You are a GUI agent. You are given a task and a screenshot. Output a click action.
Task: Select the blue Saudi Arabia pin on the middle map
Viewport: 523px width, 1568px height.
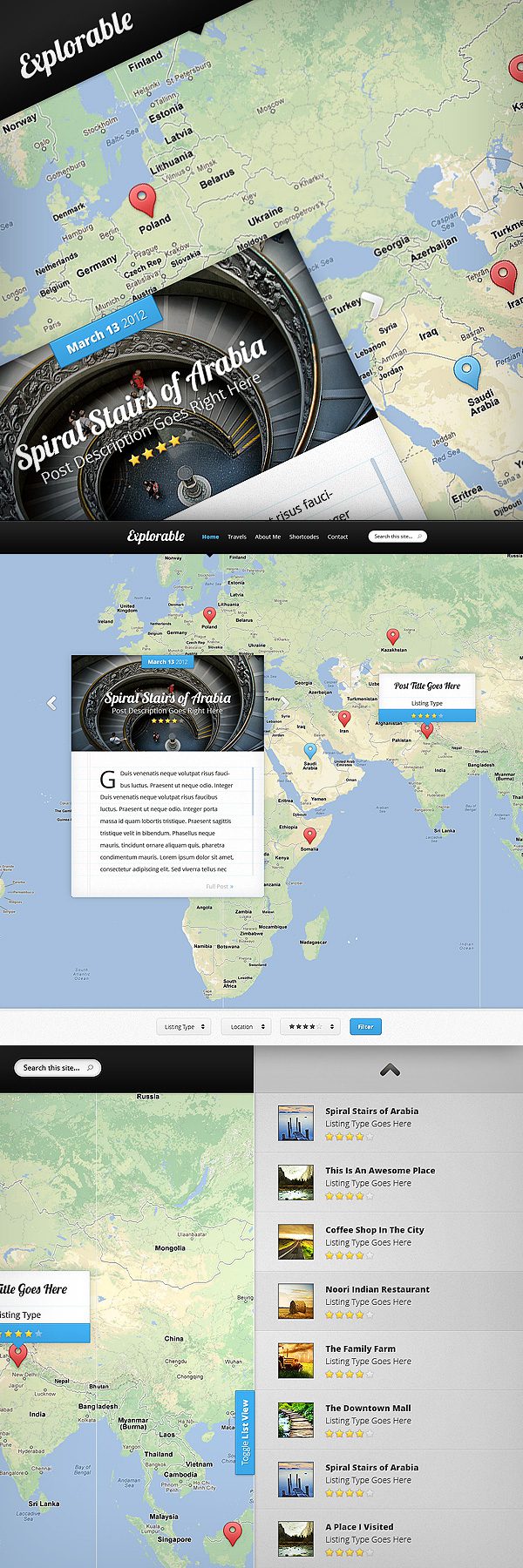click(310, 751)
